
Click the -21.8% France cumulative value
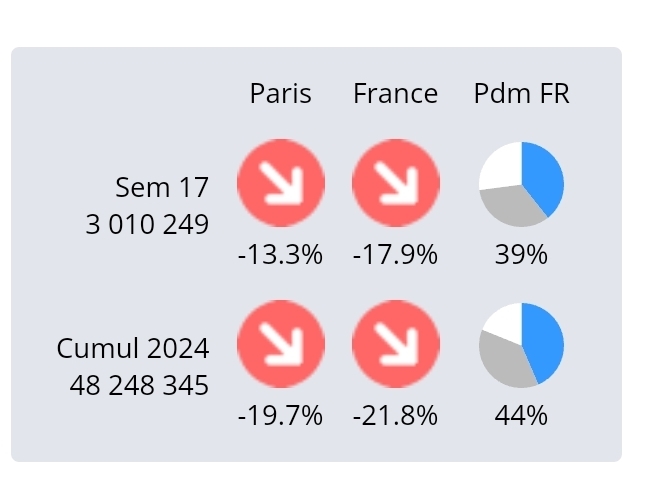(395, 415)
